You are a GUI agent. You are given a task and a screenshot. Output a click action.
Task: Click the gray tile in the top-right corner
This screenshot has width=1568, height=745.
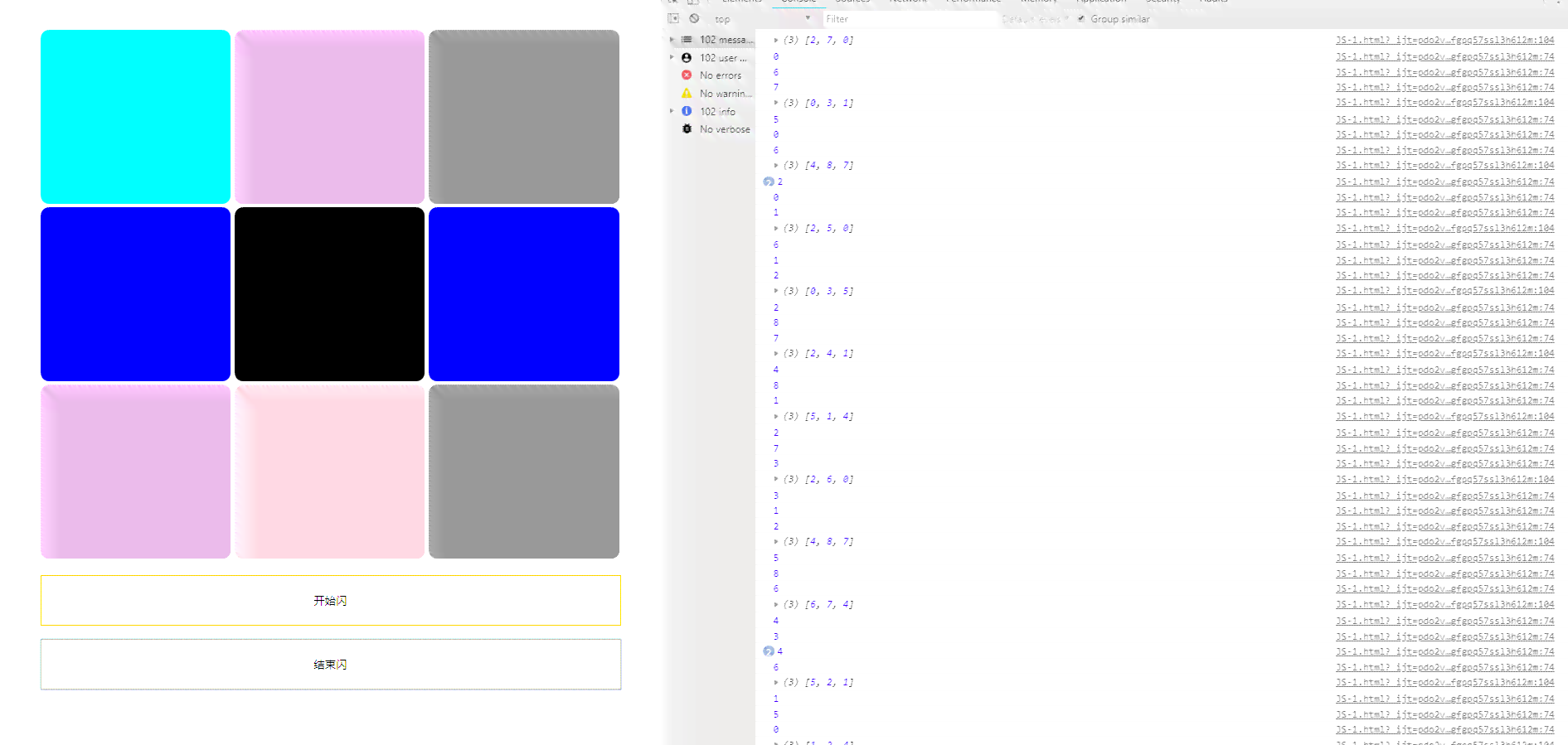coord(524,117)
